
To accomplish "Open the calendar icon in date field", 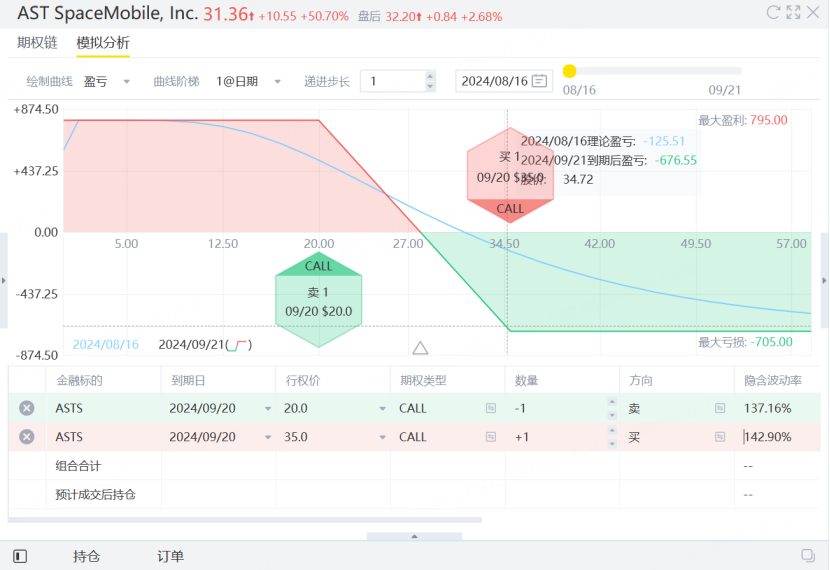I will tap(540, 81).
